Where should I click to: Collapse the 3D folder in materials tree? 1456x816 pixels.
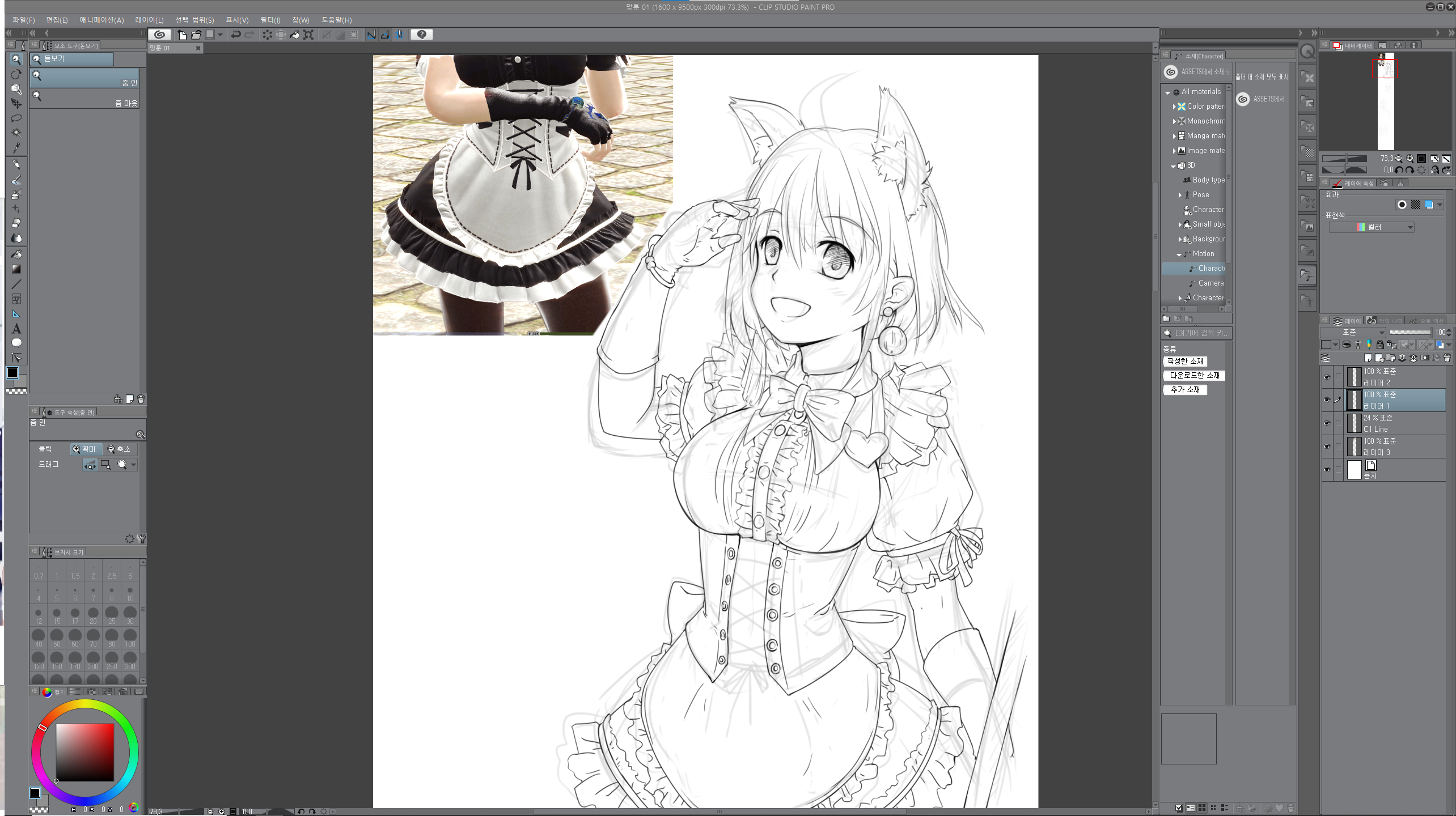click(x=1174, y=166)
